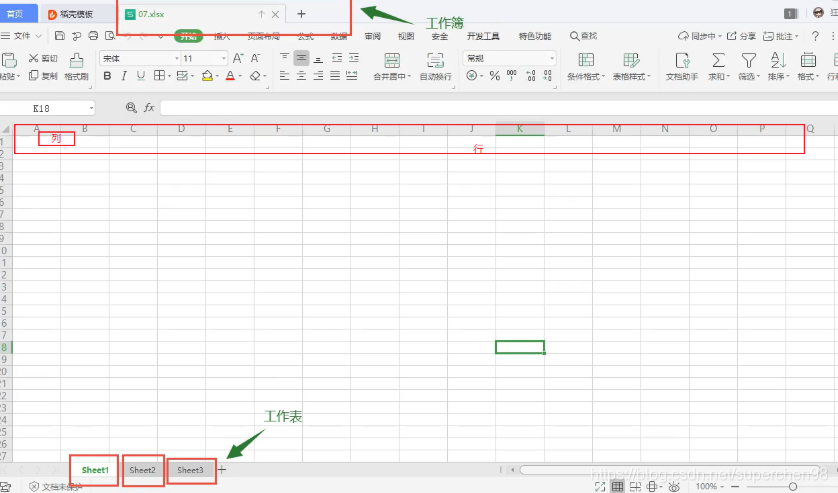Click the Justify alignment icon

(x=335, y=76)
